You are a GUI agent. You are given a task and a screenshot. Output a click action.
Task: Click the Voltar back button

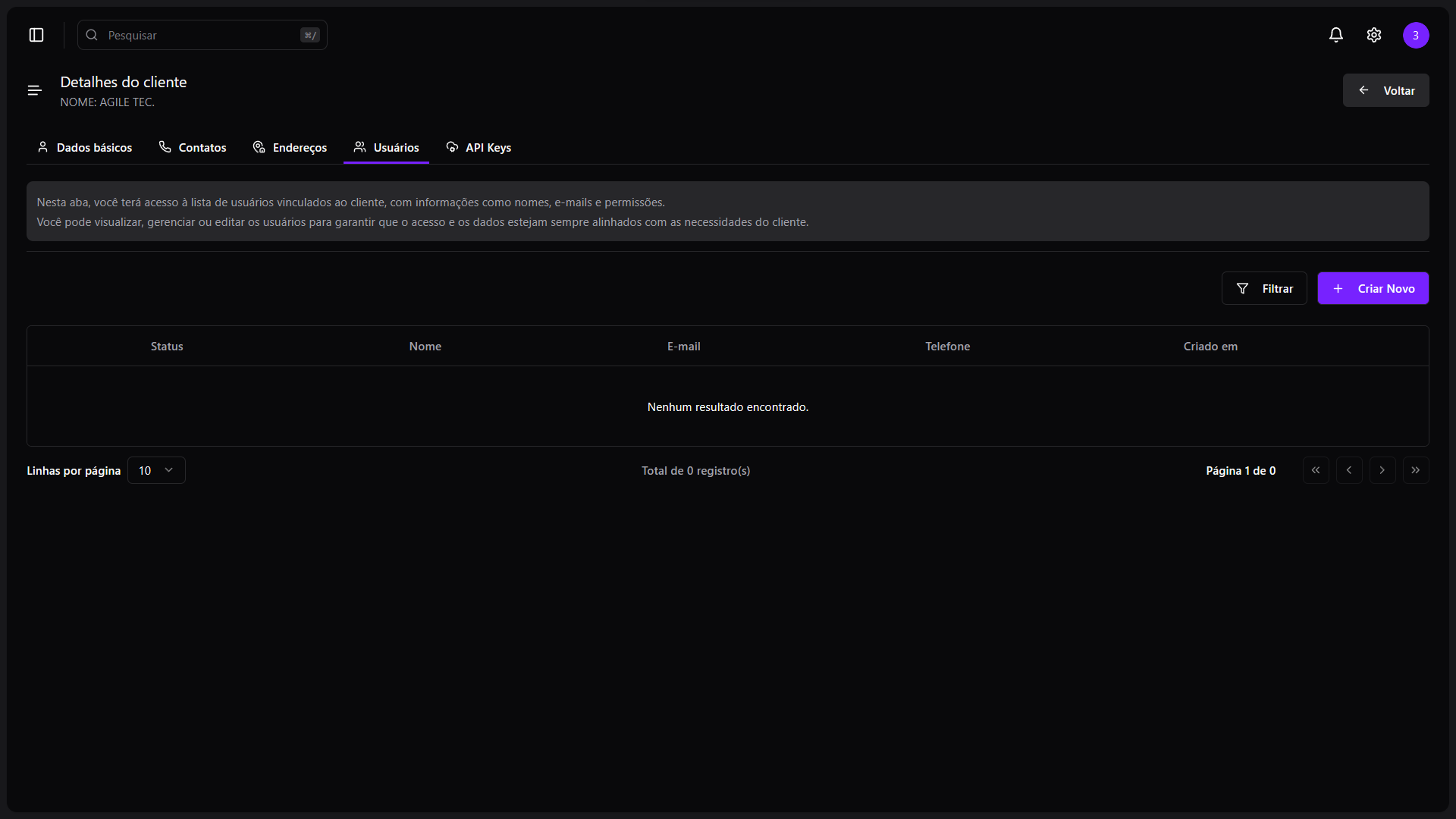(1385, 90)
